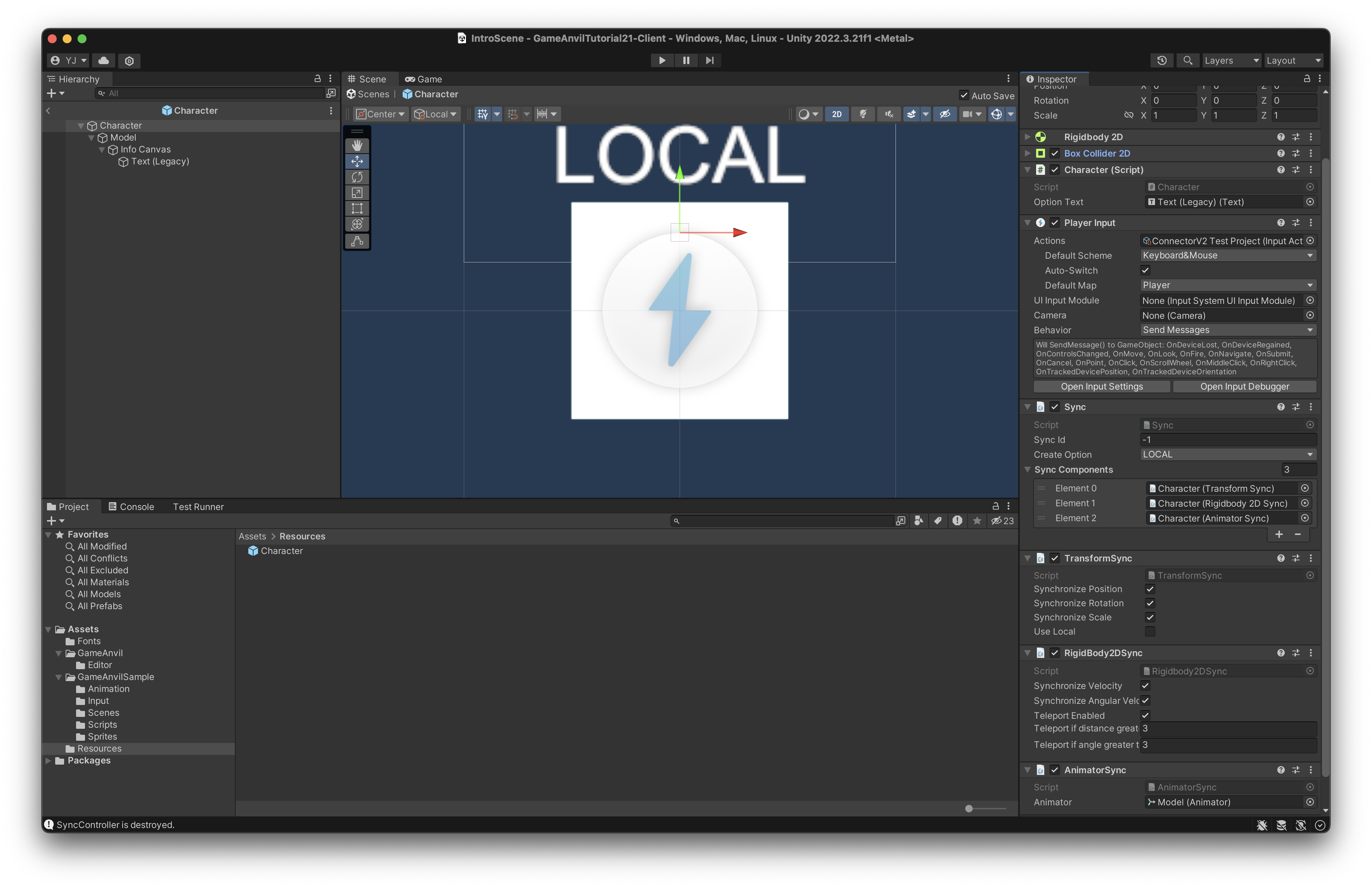
Task: Toggle gizmos icon in Scene toolbar
Action: pyautogui.click(x=996, y=114)
